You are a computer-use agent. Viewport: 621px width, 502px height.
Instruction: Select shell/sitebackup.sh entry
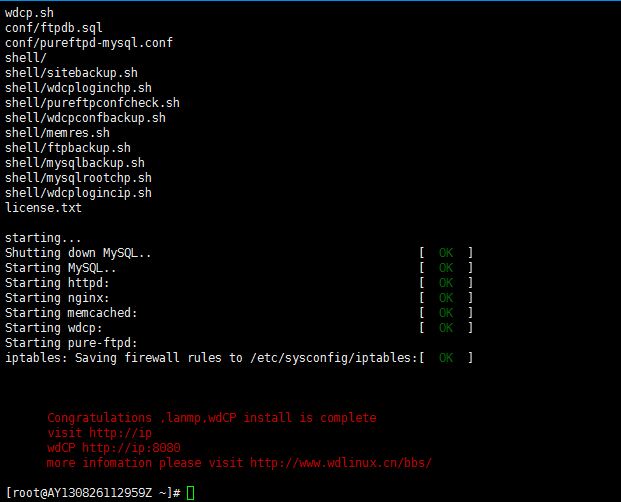[71, 73]
